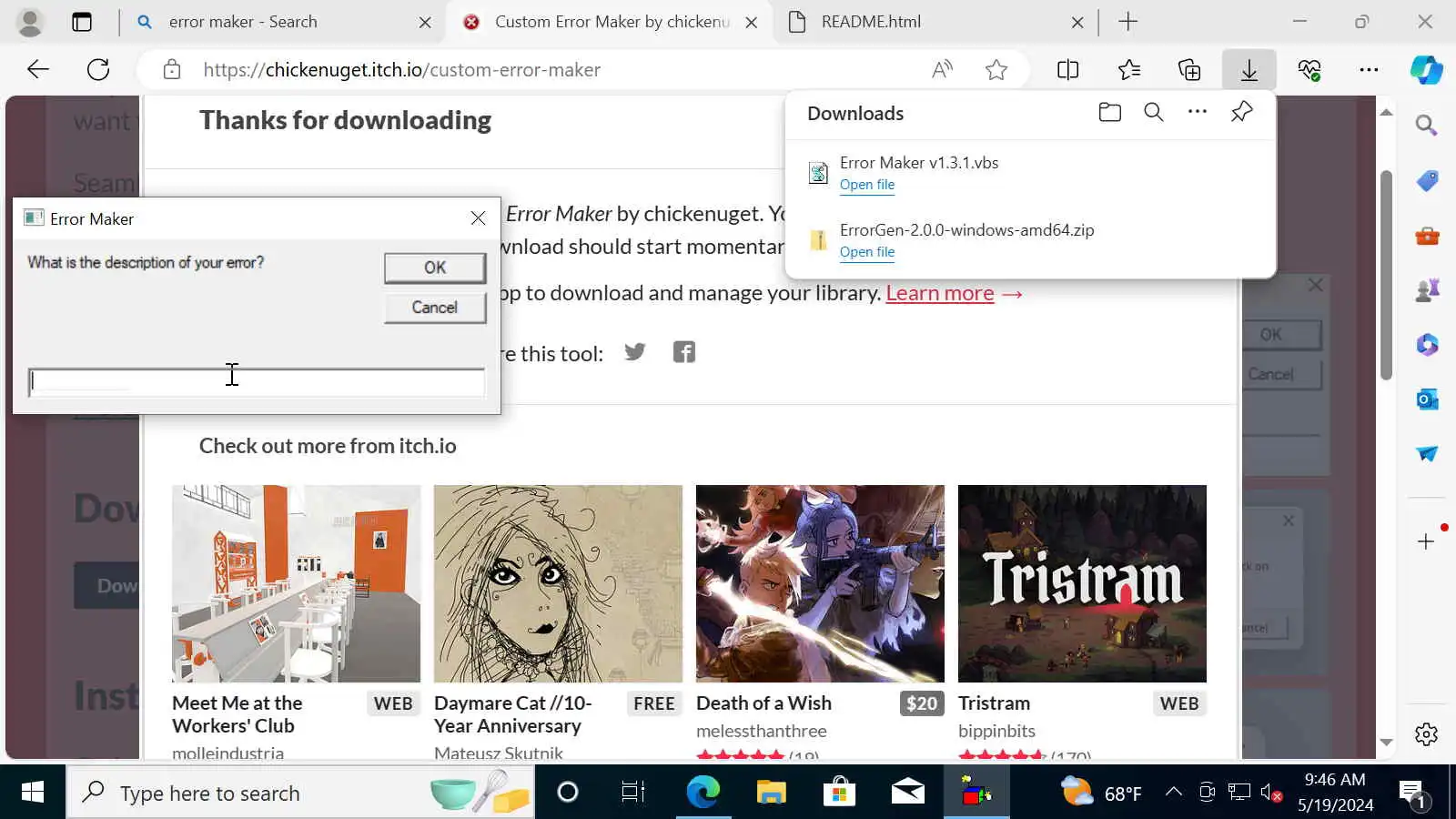Launch Copilot in the Edge toolbar

tap(1426, 70)
